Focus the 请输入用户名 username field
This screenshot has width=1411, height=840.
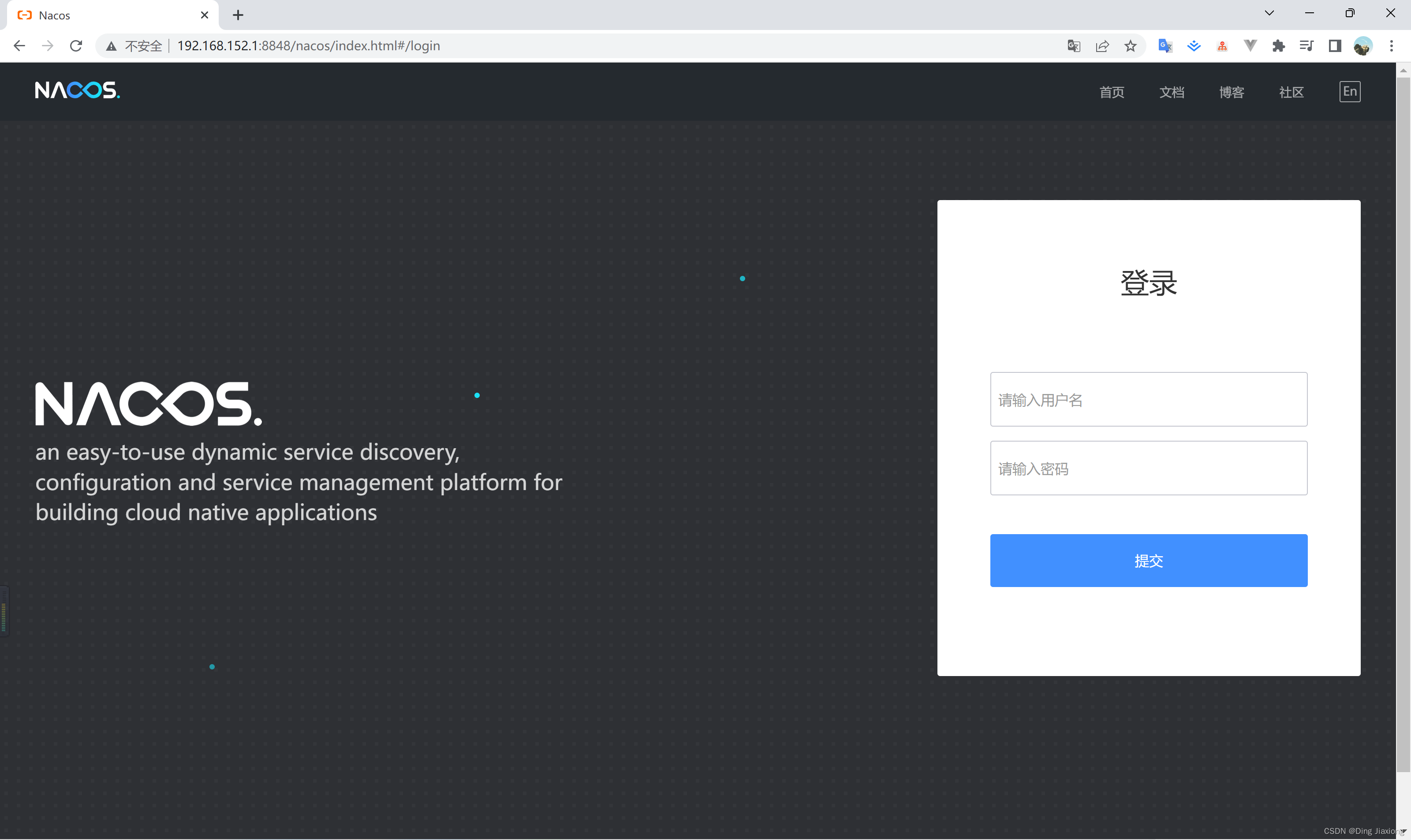pos(1148,399)
